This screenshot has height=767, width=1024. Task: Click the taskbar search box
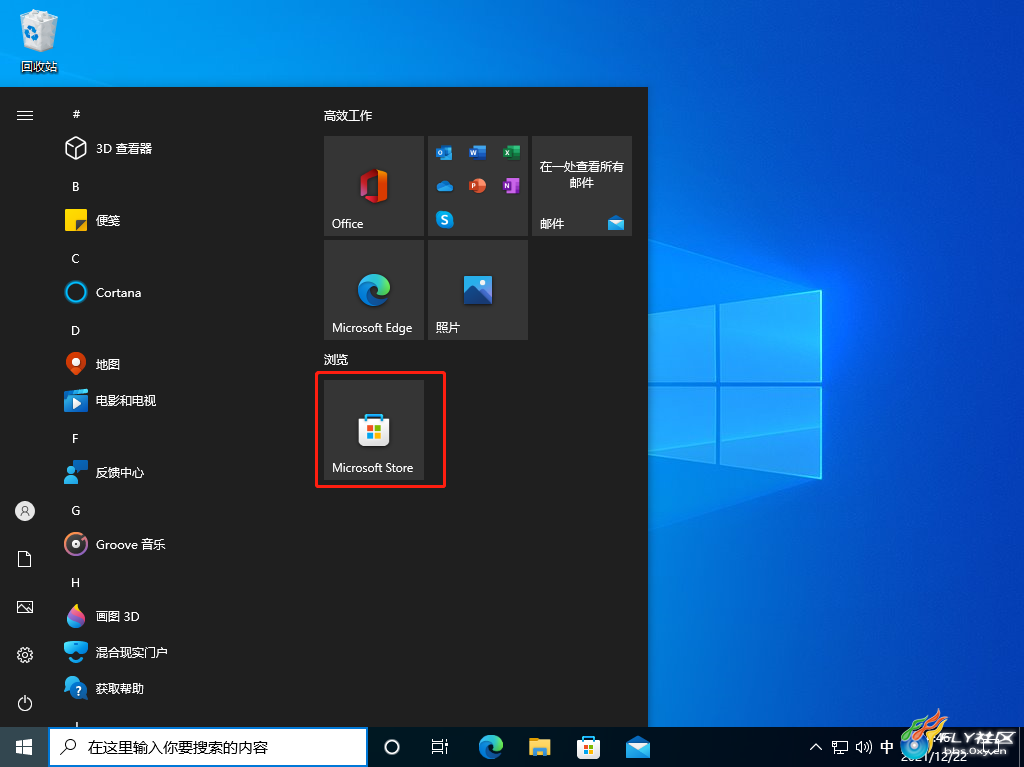point(208,747)
